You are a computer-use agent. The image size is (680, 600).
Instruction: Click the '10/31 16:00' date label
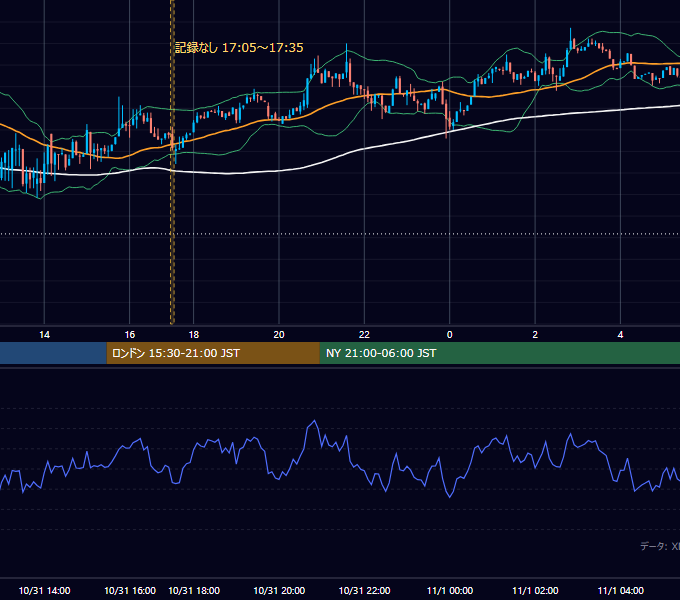[130, 590]
